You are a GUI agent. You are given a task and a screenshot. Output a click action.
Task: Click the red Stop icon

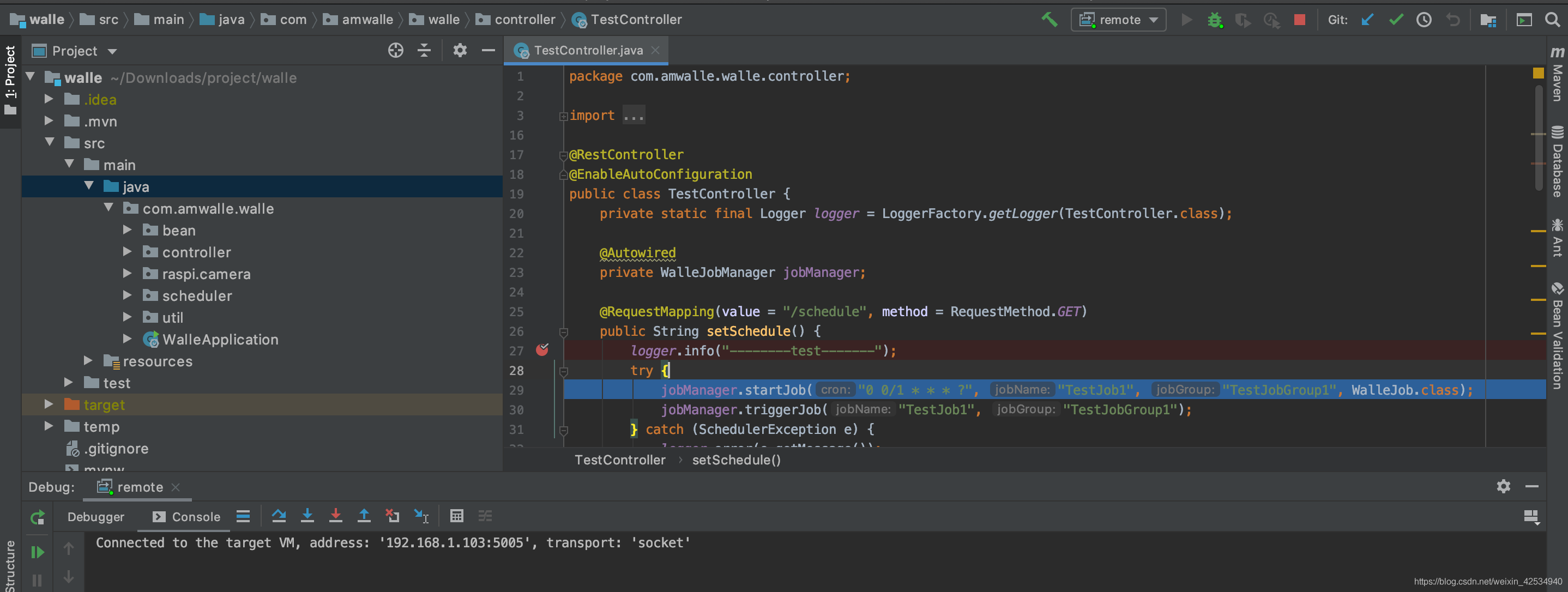tap(1299, 20)
